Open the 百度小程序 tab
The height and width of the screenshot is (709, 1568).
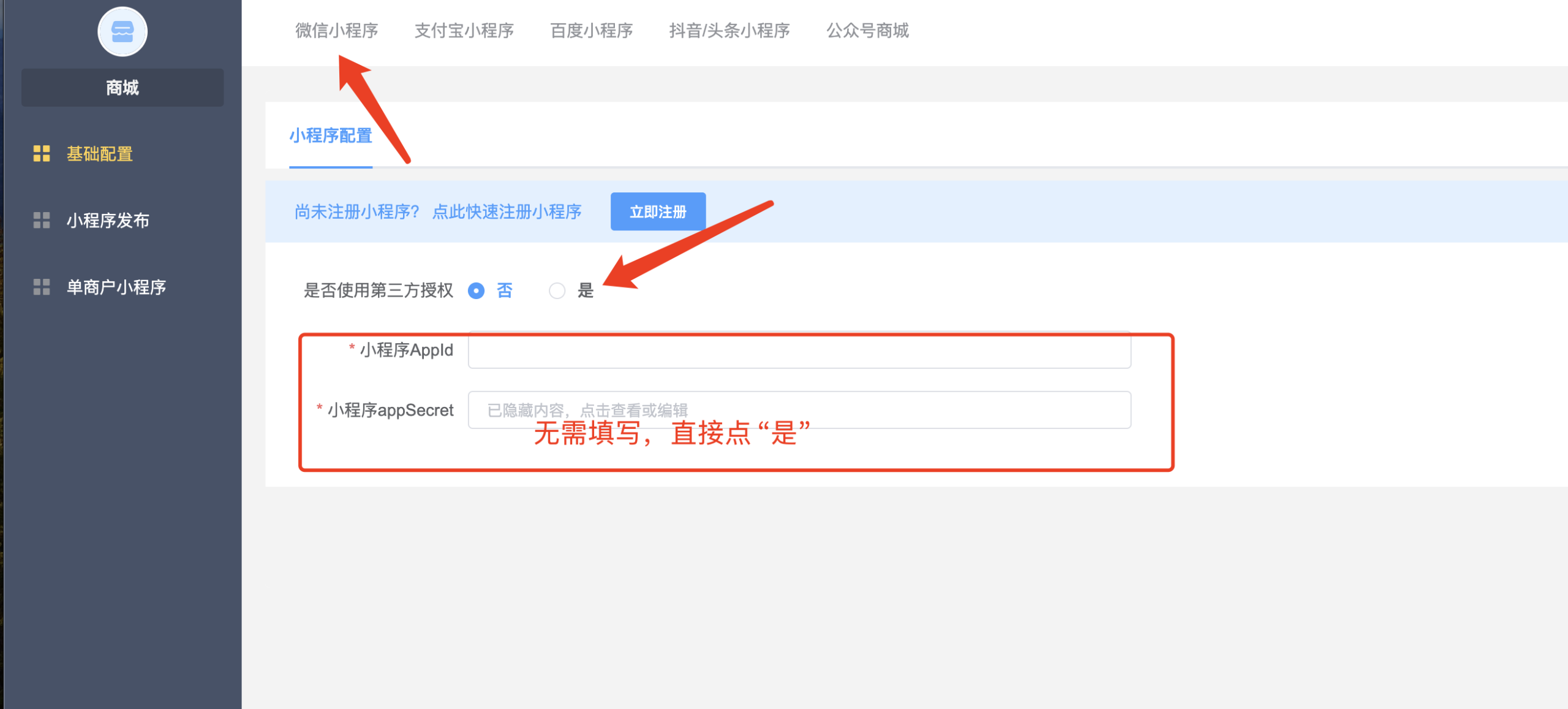(591, 31)
